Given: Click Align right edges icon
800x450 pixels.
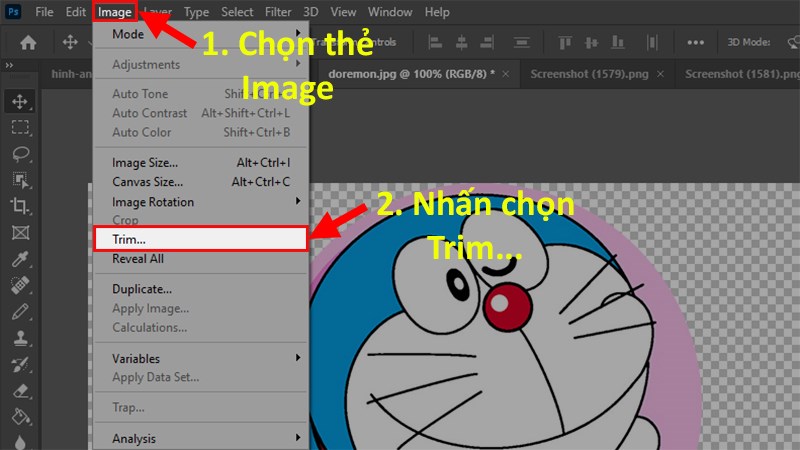Looking at the screenshot, I should click(487, 42).
